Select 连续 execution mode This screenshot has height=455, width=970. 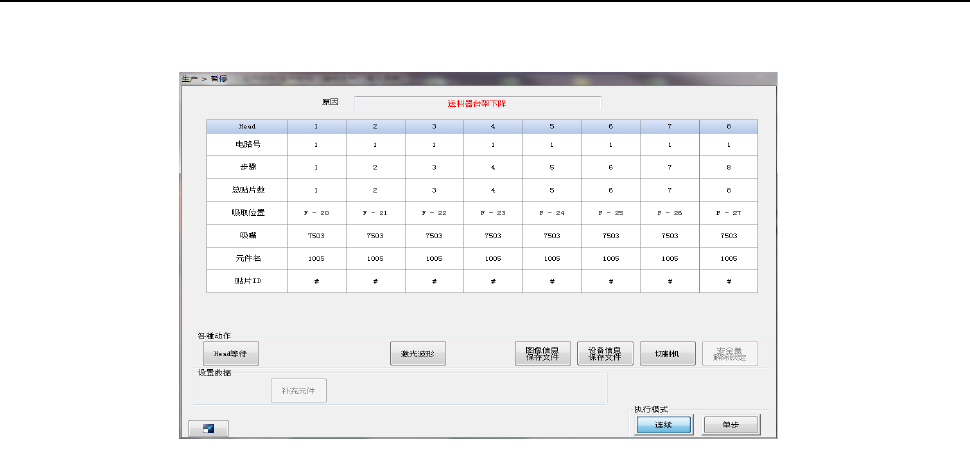pyautogui.click(x=664, y=425)
